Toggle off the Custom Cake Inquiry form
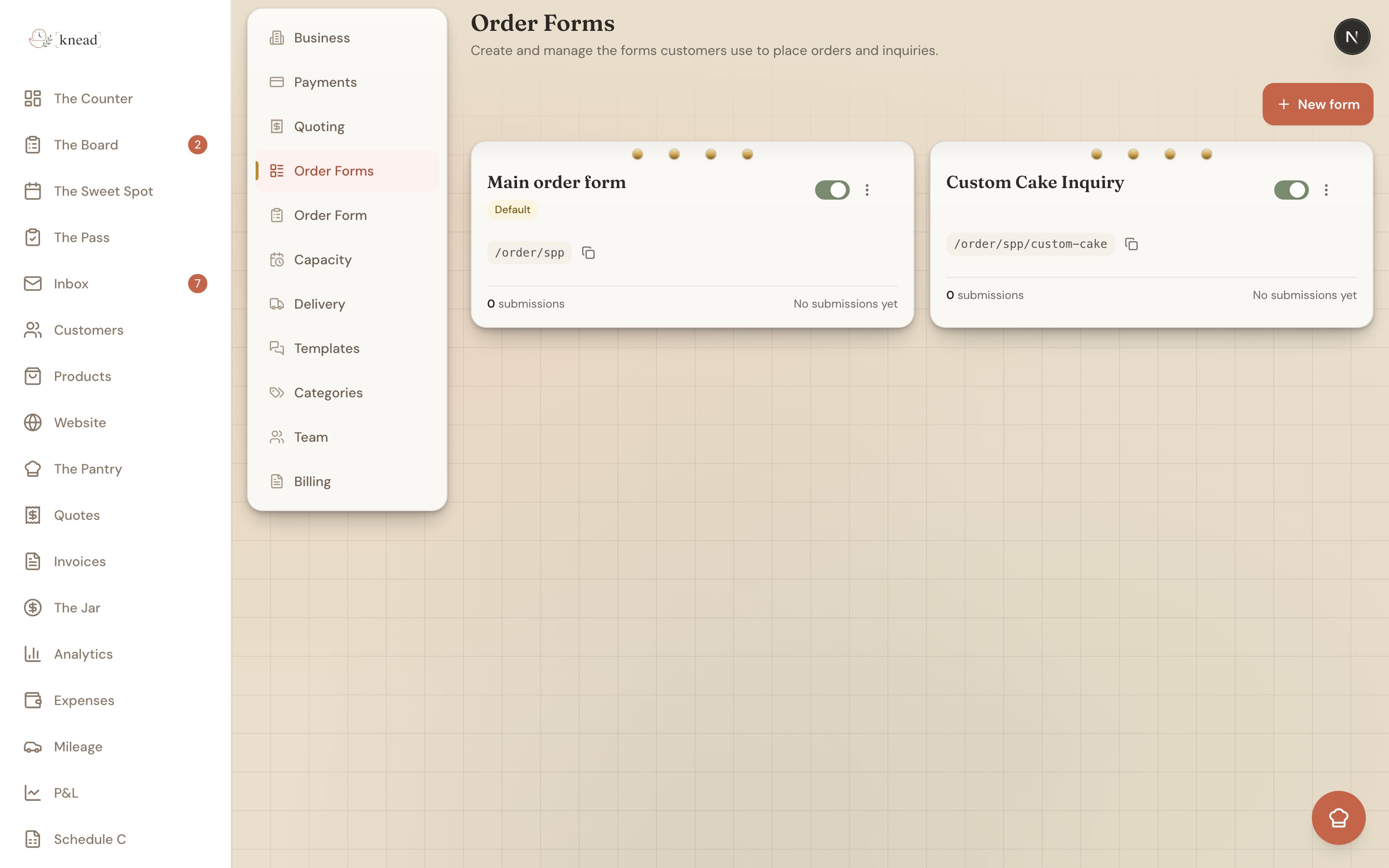 [1292, 190]
